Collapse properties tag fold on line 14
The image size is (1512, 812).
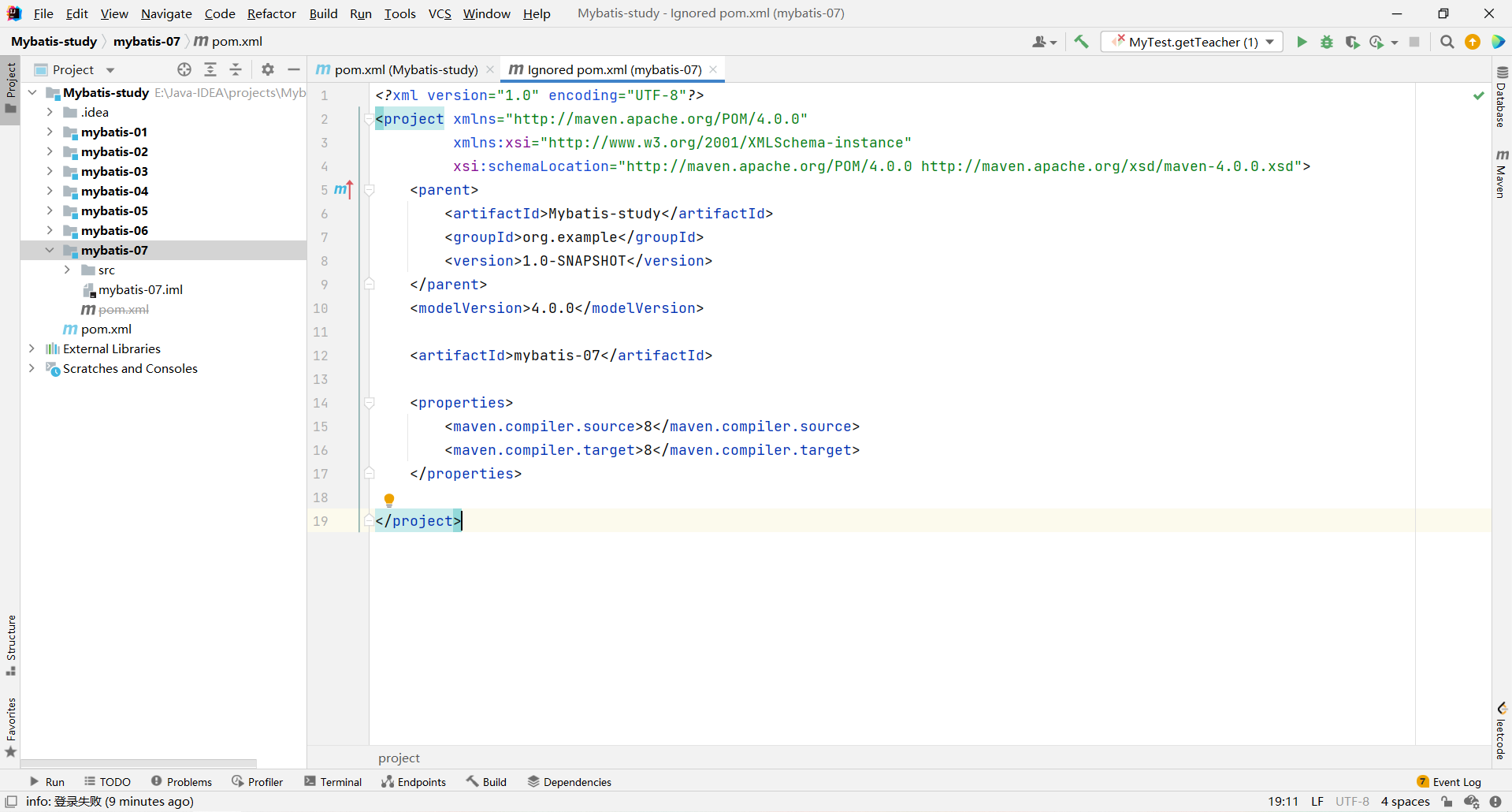tap(369, 403)
